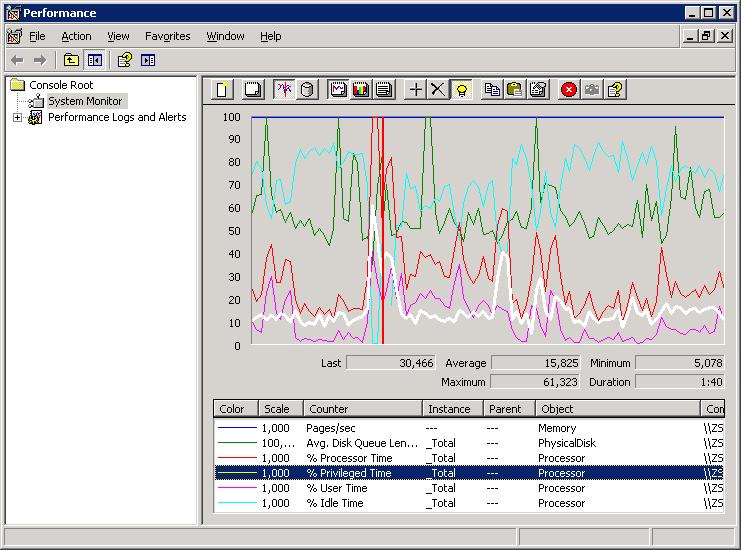Screen dimensions: 741x550
Task: Toggle the Highlight lightbulb button
Action: point(462,90)
